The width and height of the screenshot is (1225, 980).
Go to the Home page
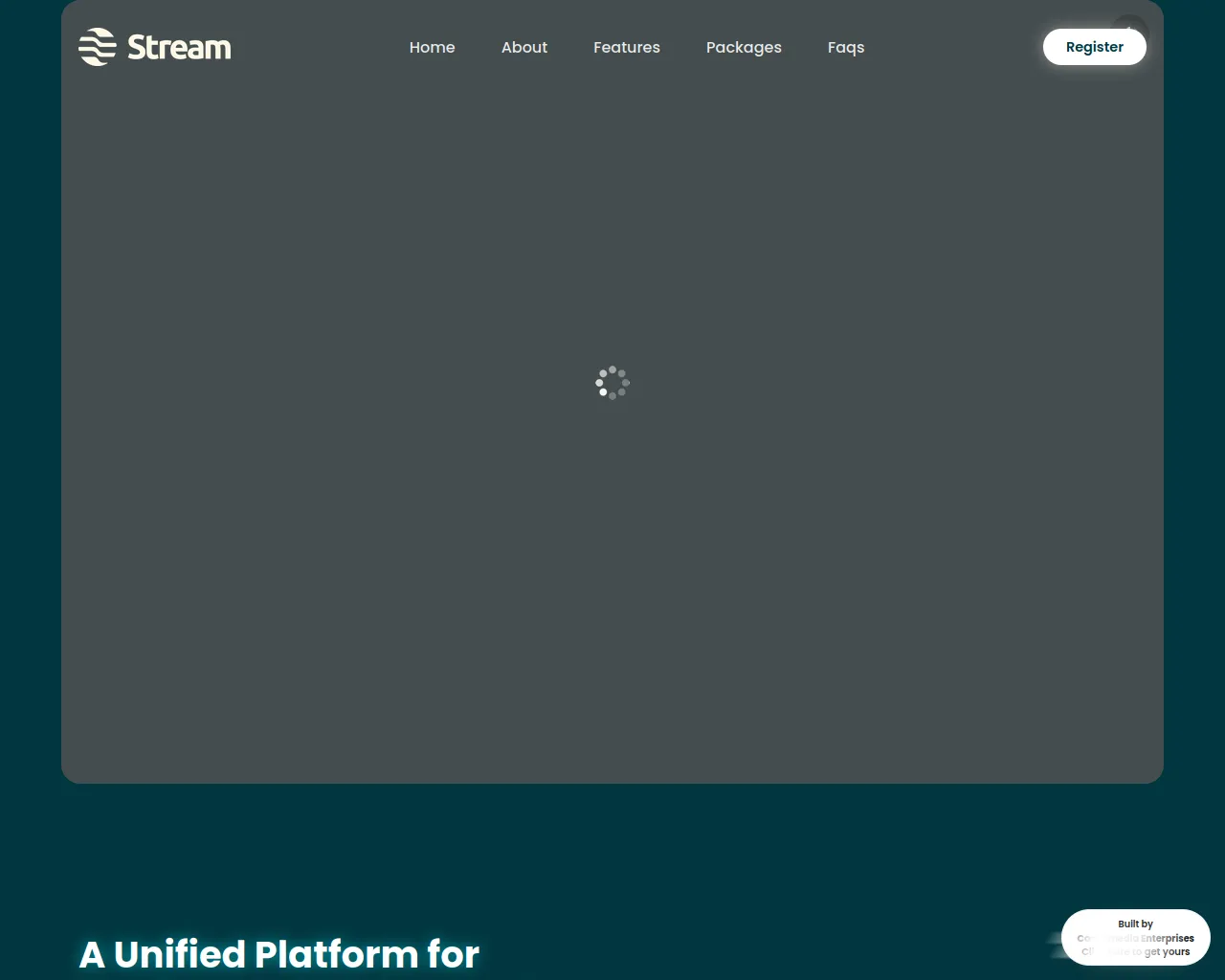(432, 47)
